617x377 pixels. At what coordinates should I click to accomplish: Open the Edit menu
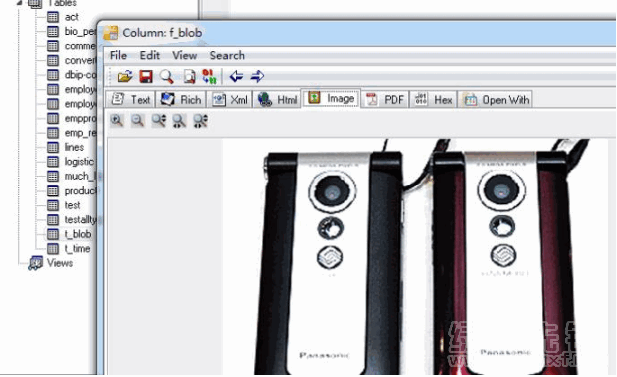click(150, 55)
